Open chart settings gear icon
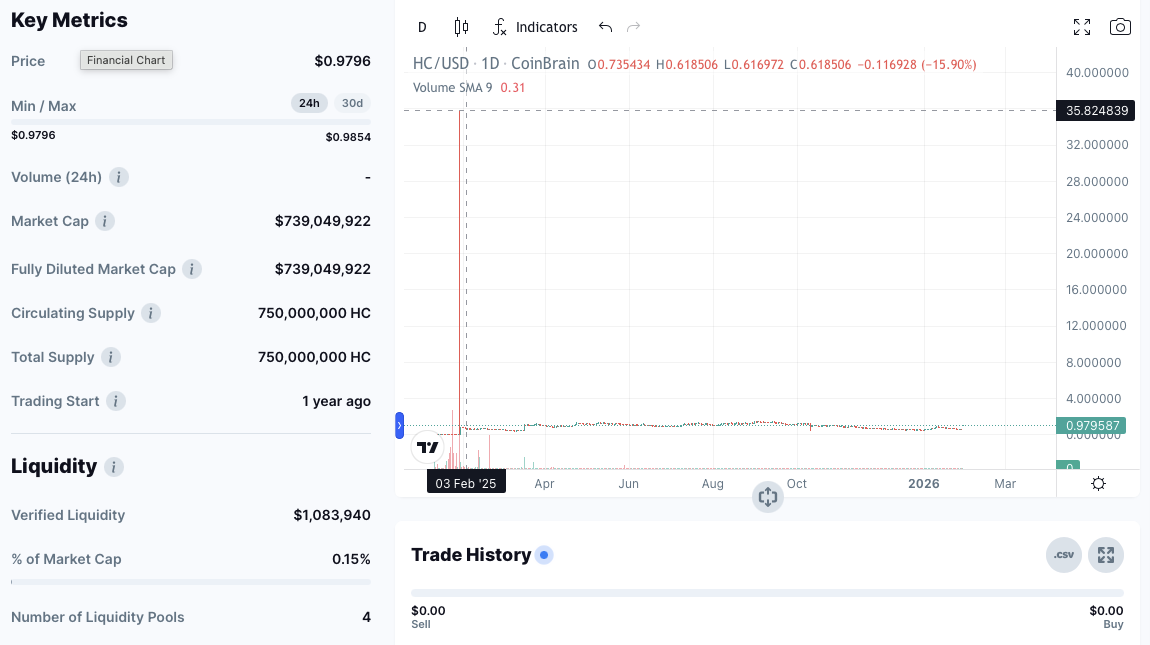Viewport: 1150px width, 645px height. [x=1098, y=484]
